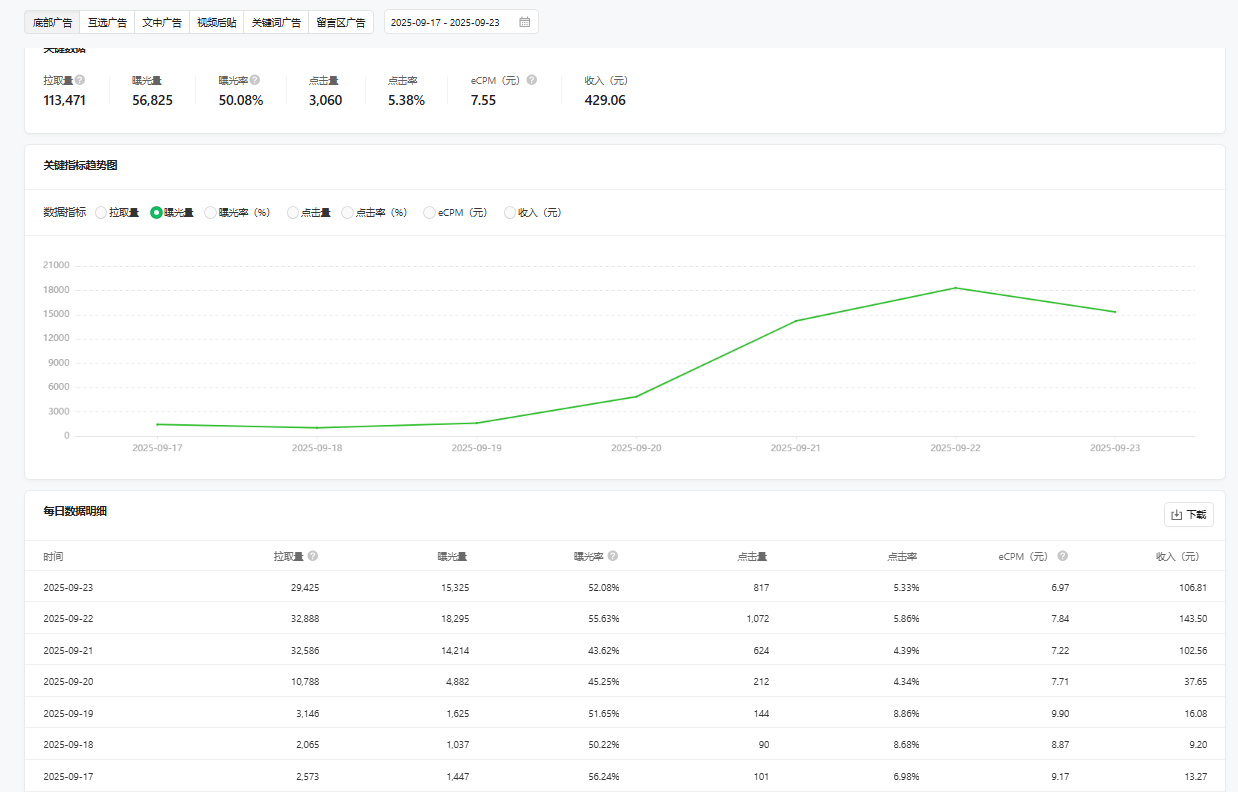The width and height of the screenshot is (1238, 792).
Task: Click the 下载 download button
Action: point(1189,515)
